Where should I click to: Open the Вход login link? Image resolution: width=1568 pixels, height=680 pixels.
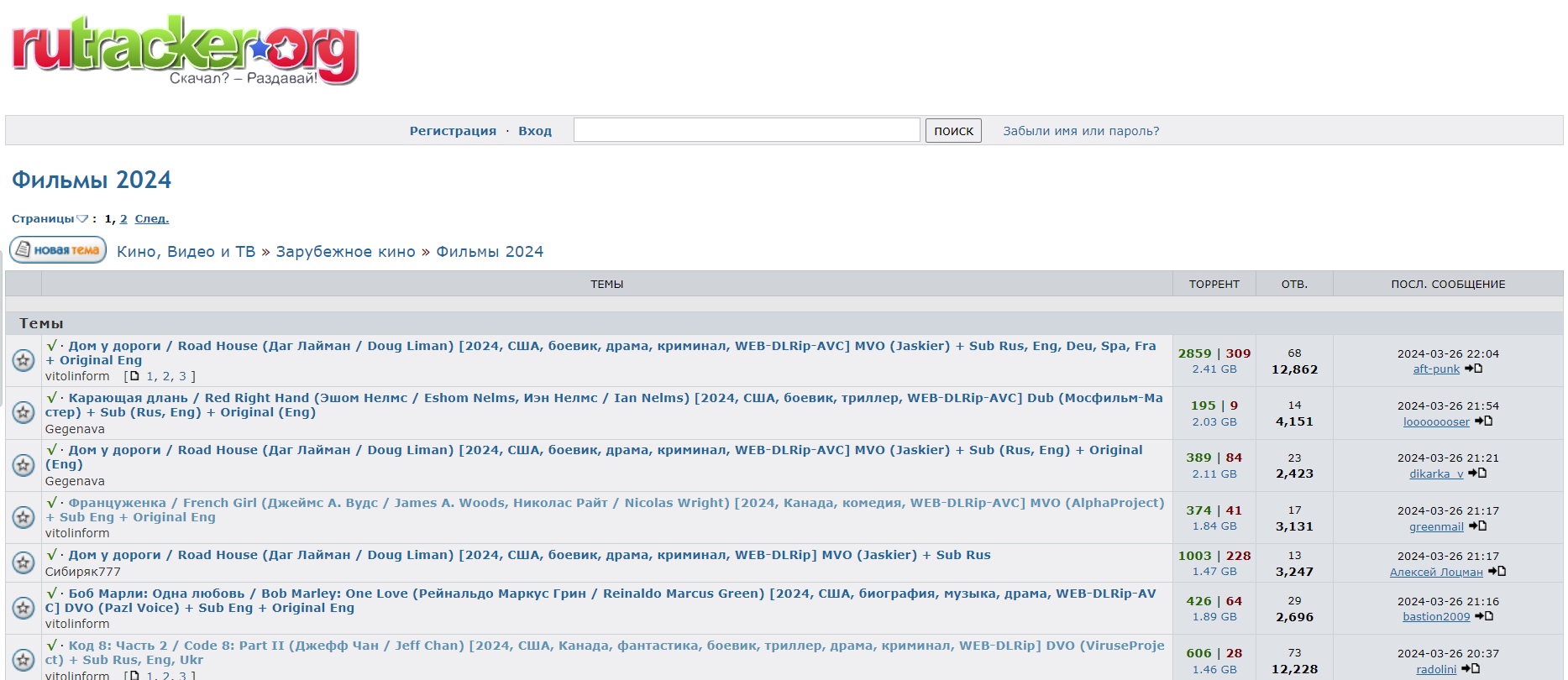click(x=535, y=131)
